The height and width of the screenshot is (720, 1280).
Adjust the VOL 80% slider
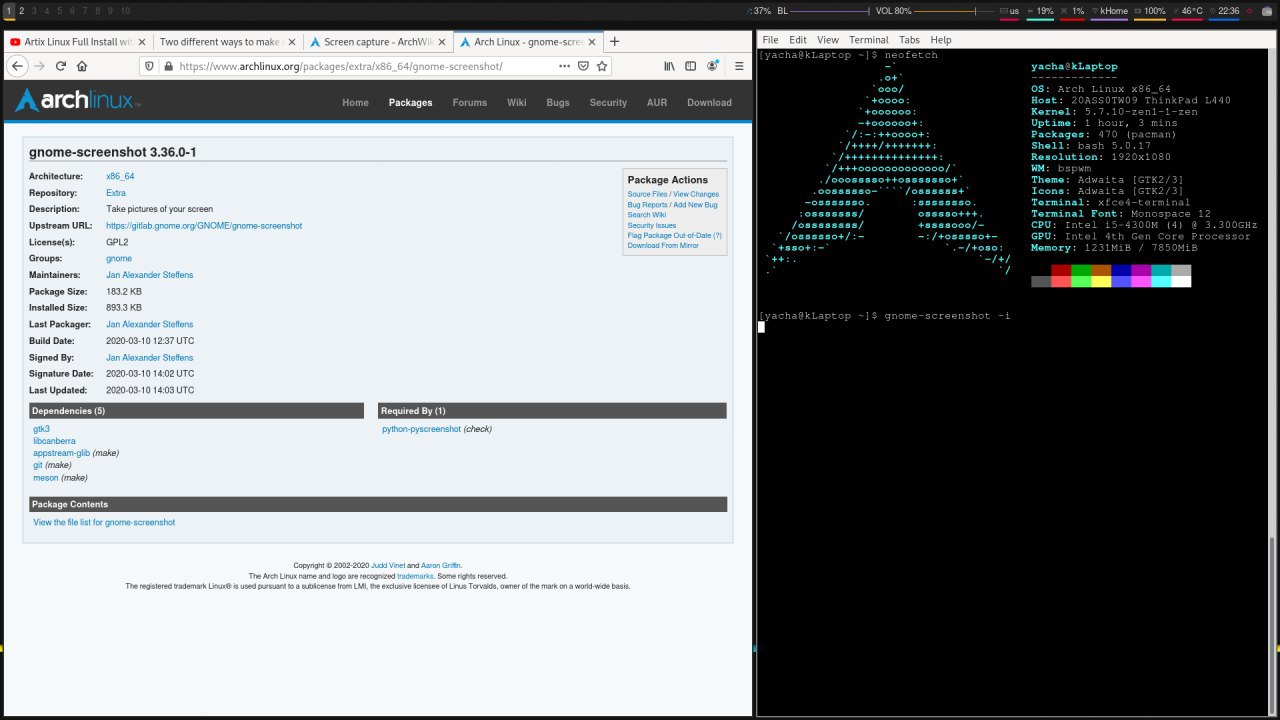click(945, 11)
